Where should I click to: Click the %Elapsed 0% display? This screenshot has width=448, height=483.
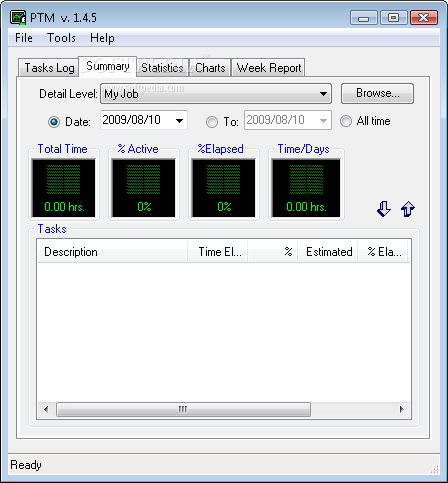coord(224,188)
